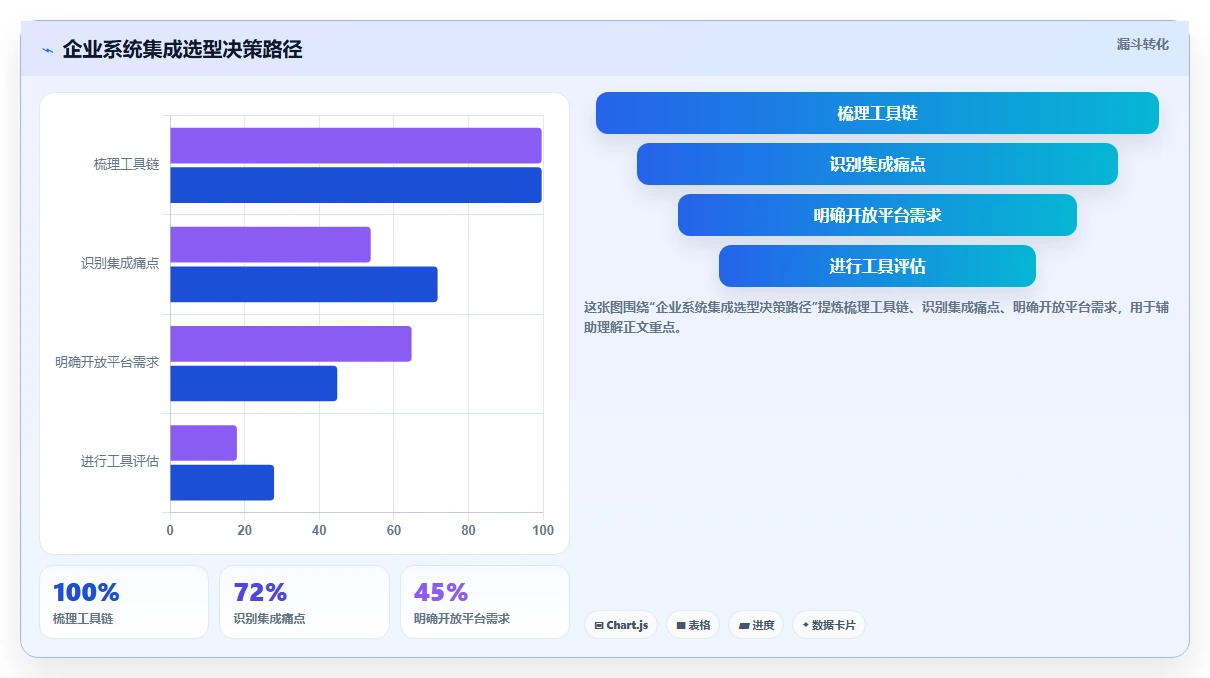Select the 梳理工具链 funnel stage
The image size is (1210, 678).
pyautogui.click(x=877, y=113)
